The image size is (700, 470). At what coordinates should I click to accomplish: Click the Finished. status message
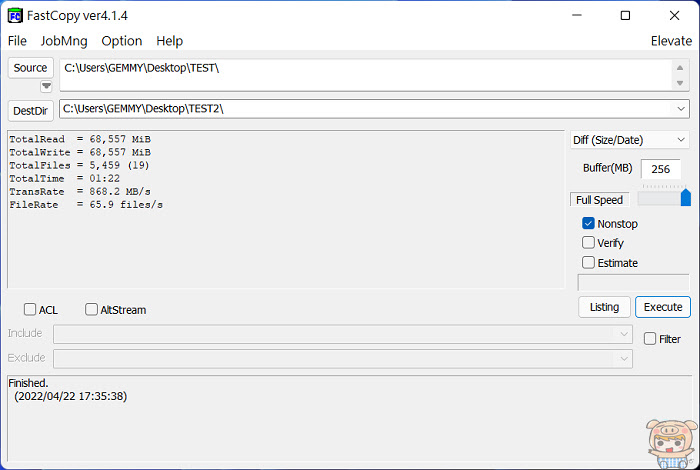28,383
